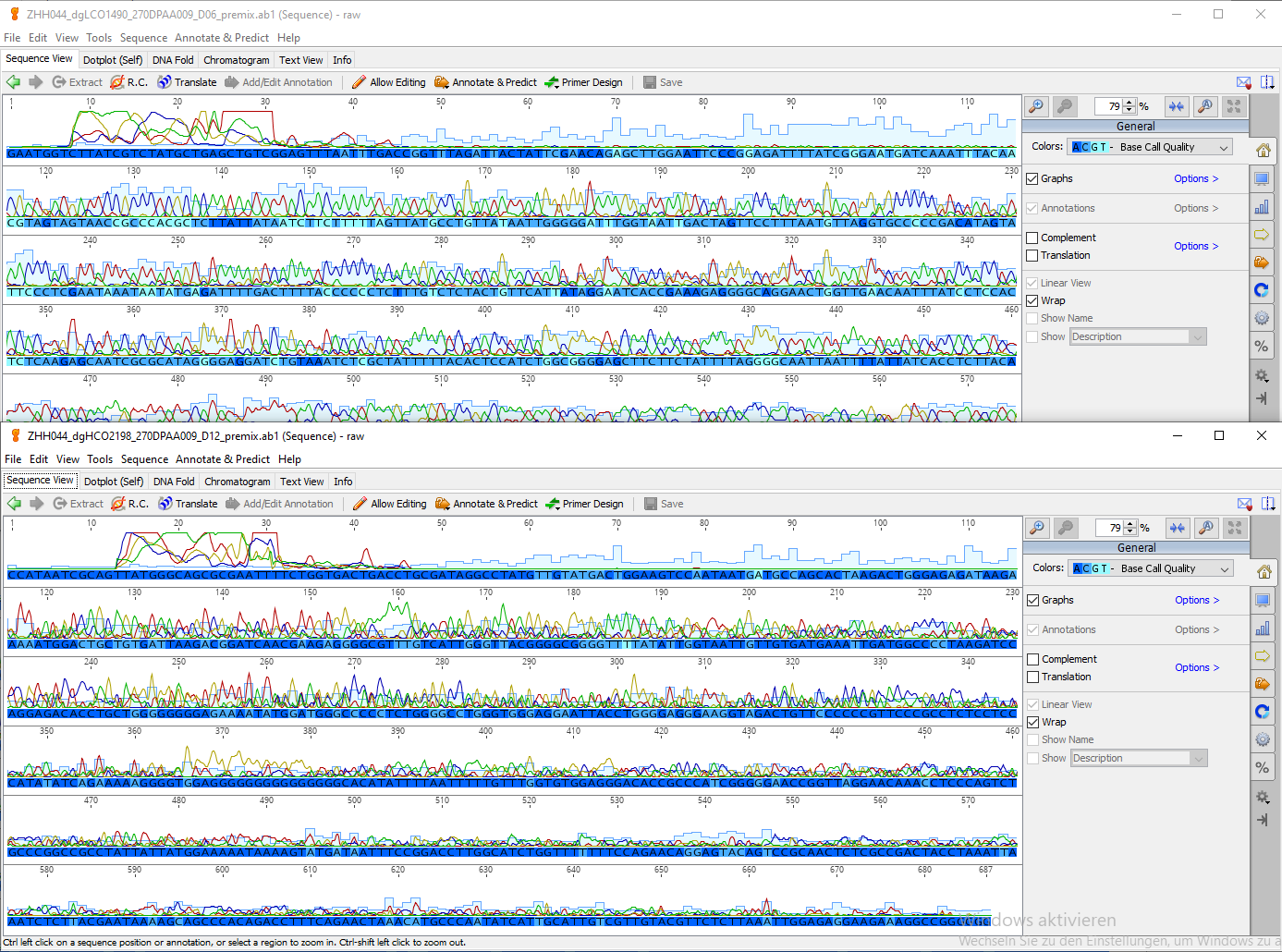The width and height of the screenshot is (1282, 952).
Task: Click the home General icon in top sidebar
Action: 1263,150
